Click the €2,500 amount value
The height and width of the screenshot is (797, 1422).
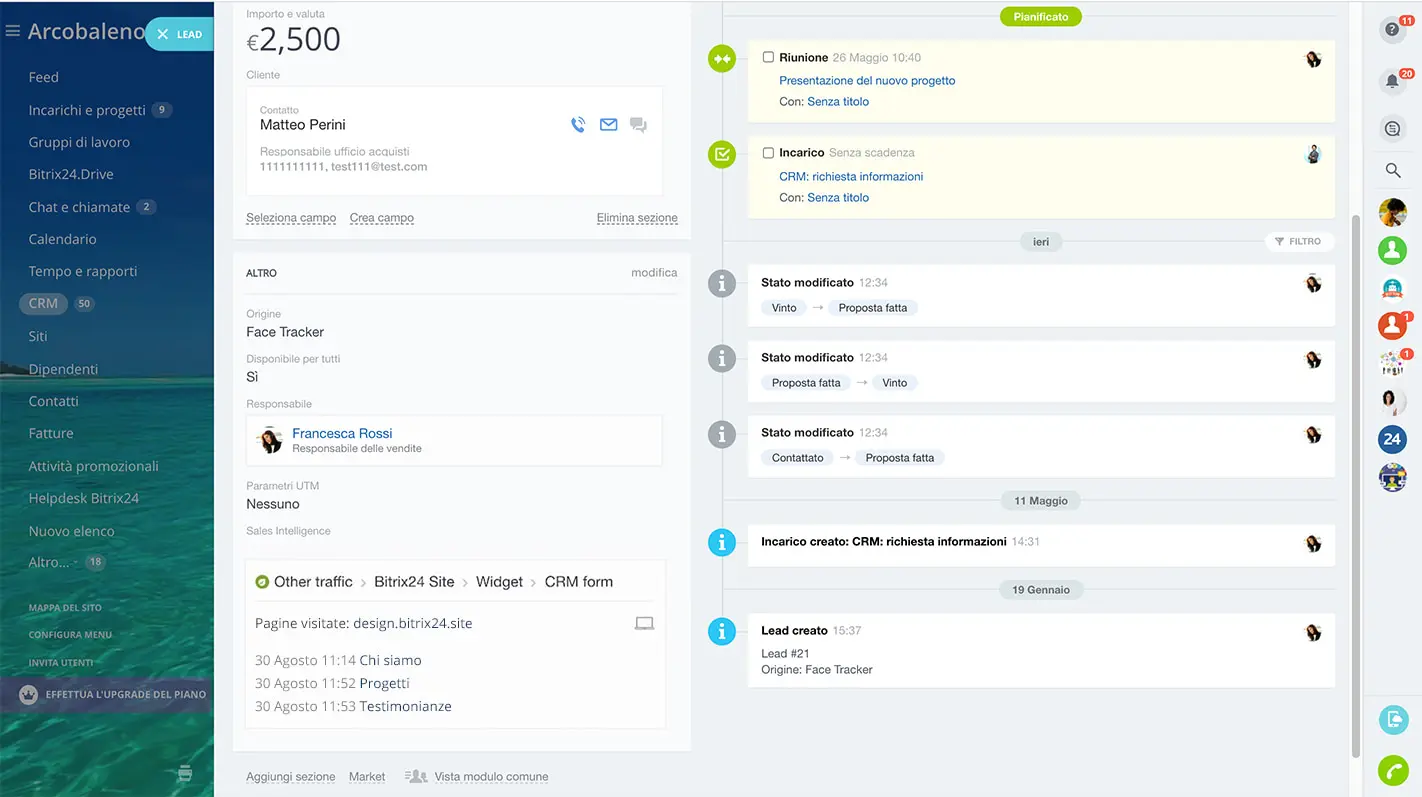pyautogui.click(x=294, y=40)
